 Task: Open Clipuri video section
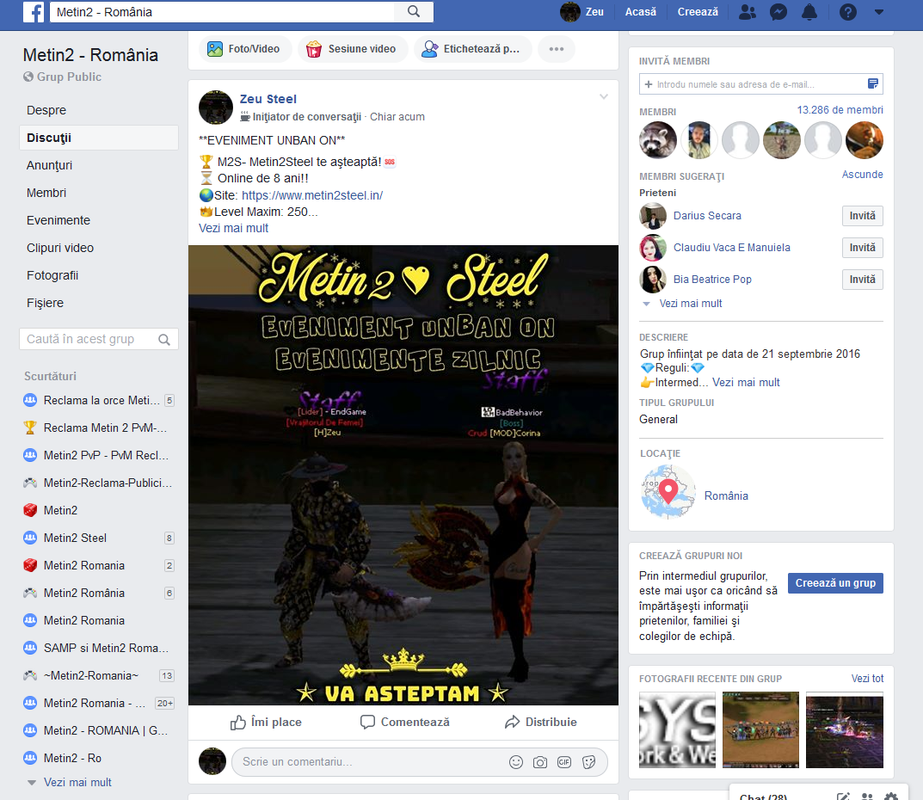pos(60,248)
